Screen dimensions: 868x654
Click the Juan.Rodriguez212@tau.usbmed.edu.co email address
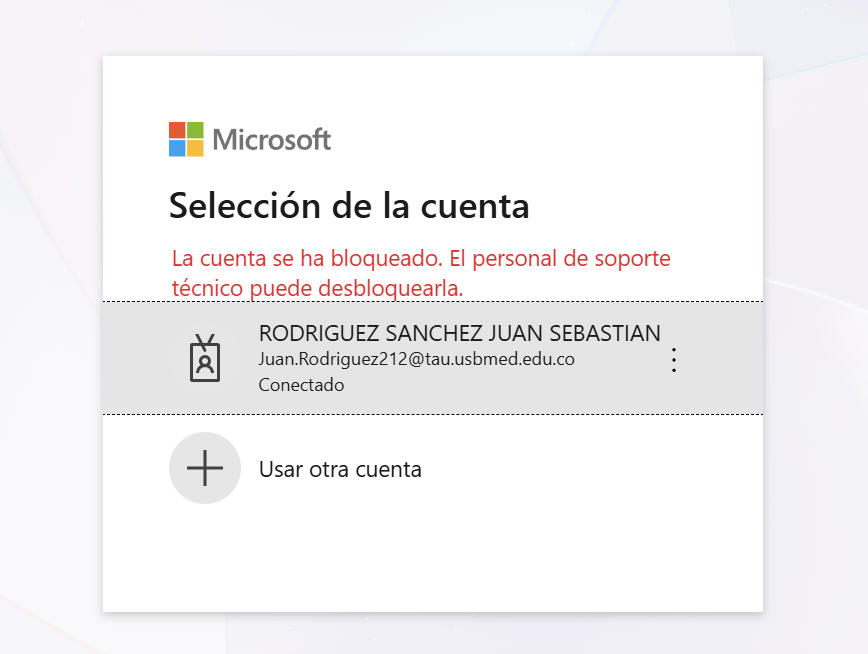[x=416, y=359]
